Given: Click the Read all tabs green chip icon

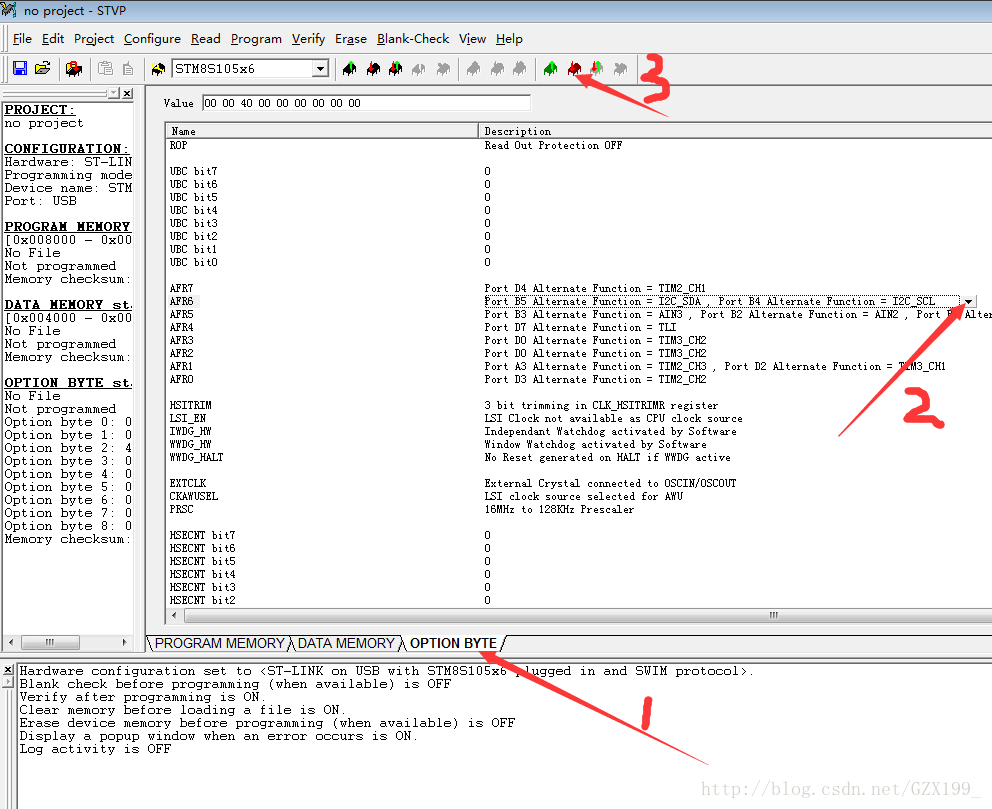Looking at the screenshot, I should [550, 68].
